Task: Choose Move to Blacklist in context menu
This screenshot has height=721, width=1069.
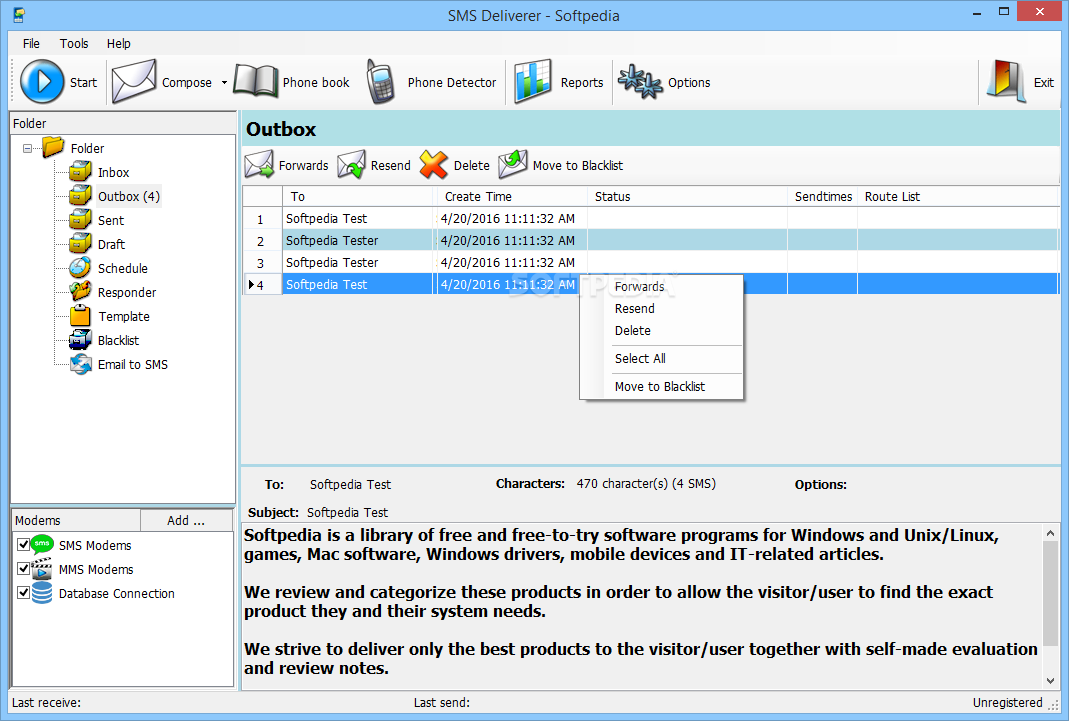Action: pyautogui.click(x=661, y=386)
